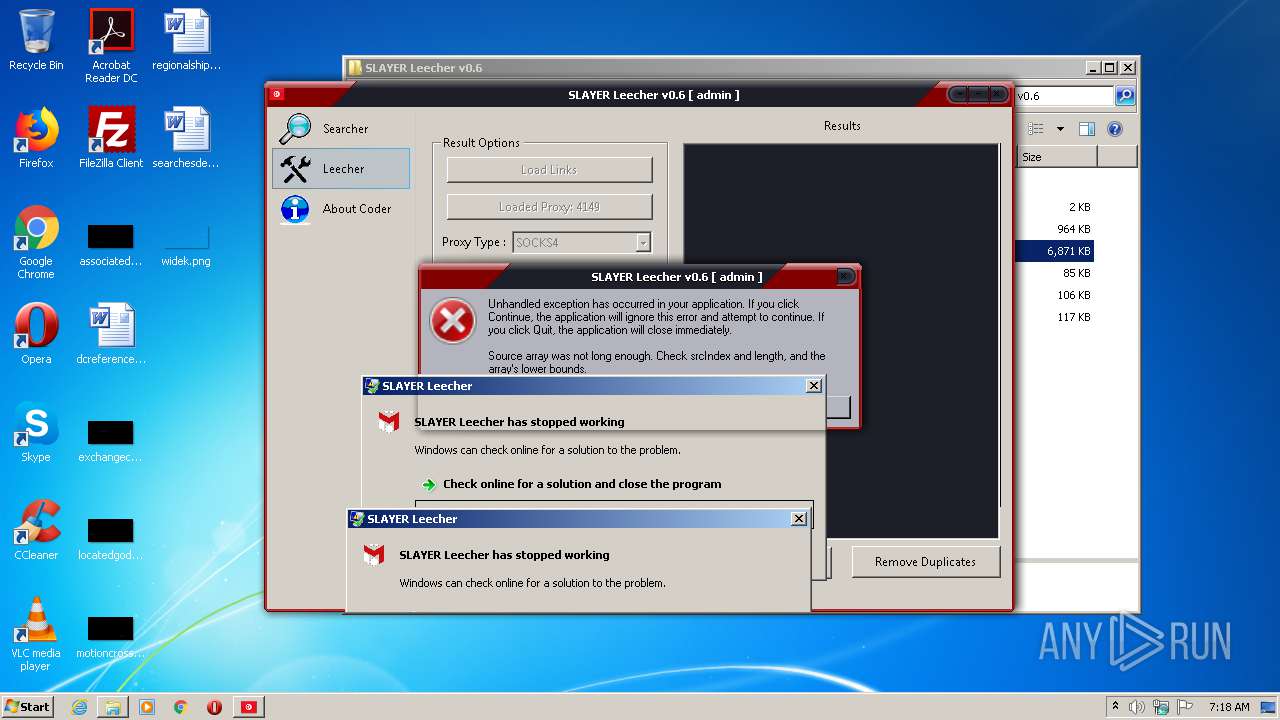Open Explorer help icon

tap(1115, 129)
